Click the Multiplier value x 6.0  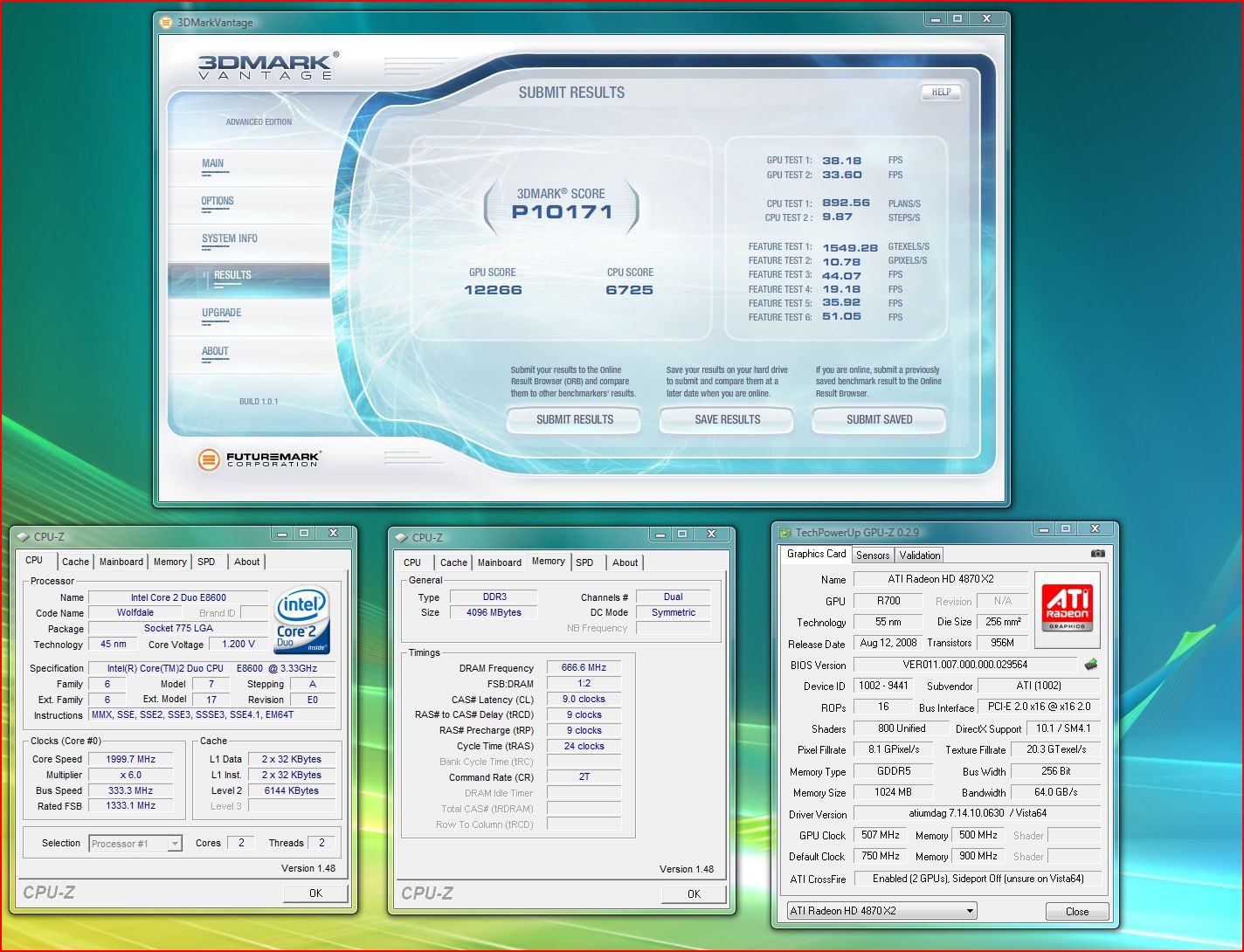coord(131,775)
